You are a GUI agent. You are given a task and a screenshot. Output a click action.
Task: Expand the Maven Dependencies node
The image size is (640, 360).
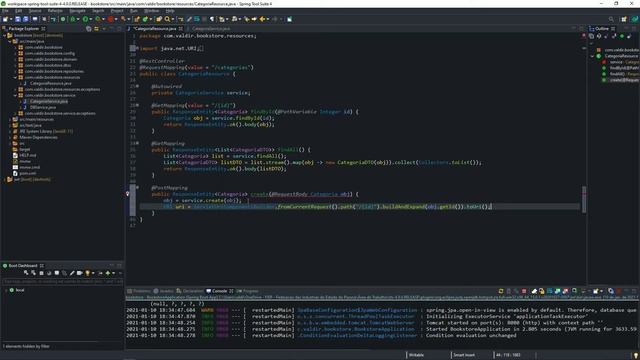click(10, 137)
